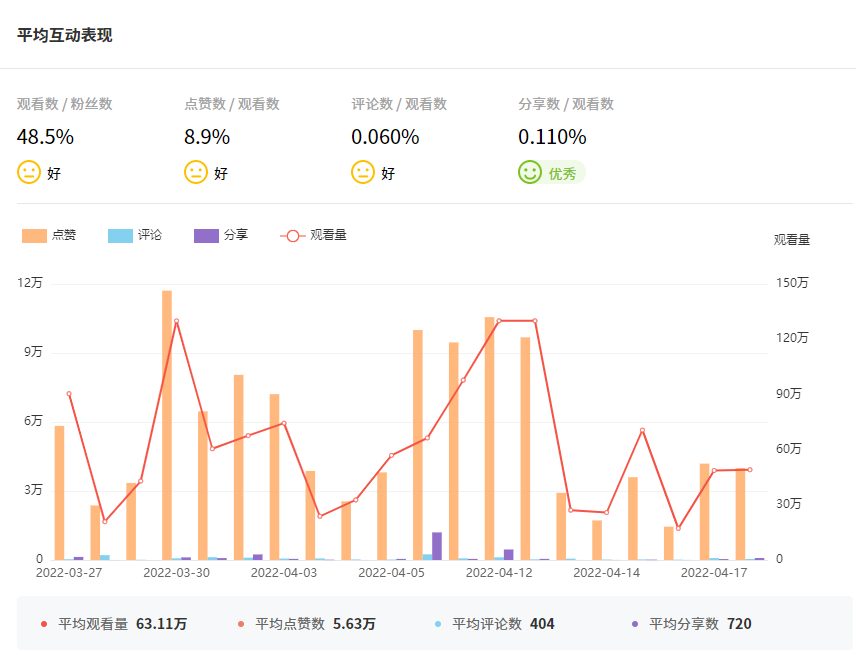Click the 48.5% 观看数/粉丝数 value
Screen dimensions: 856x670
45,137
